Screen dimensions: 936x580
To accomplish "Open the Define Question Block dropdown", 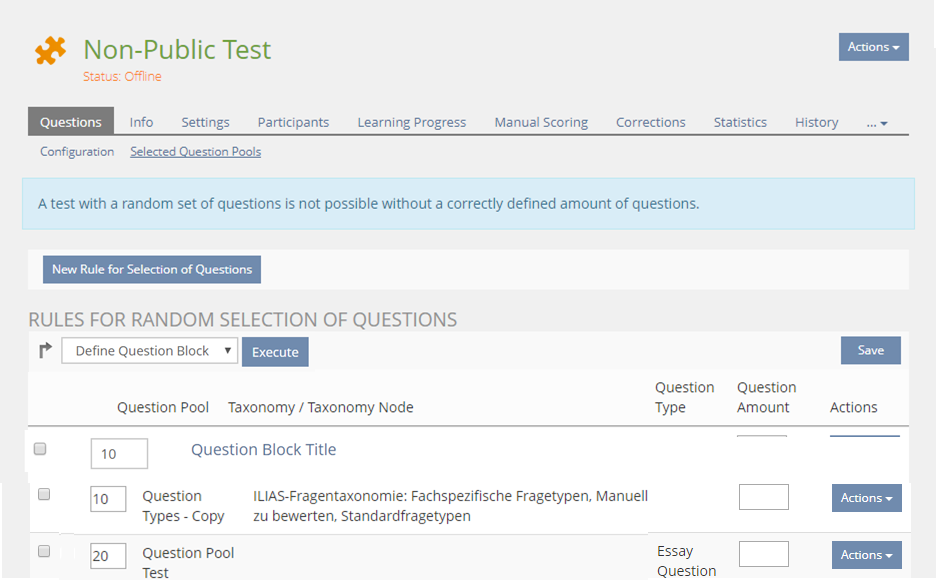I will click(x=149, y=351).
